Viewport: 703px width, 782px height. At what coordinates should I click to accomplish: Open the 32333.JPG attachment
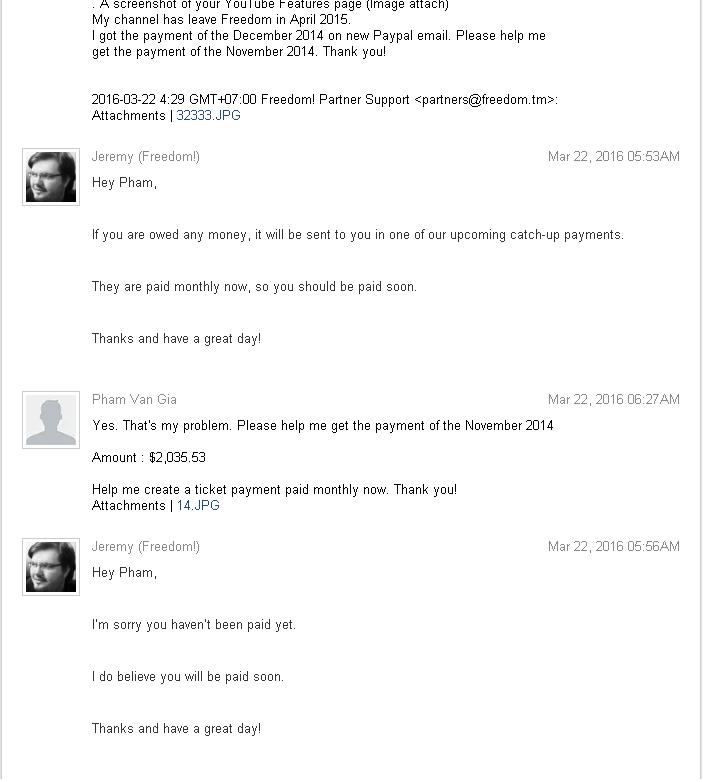pos(208,116)
